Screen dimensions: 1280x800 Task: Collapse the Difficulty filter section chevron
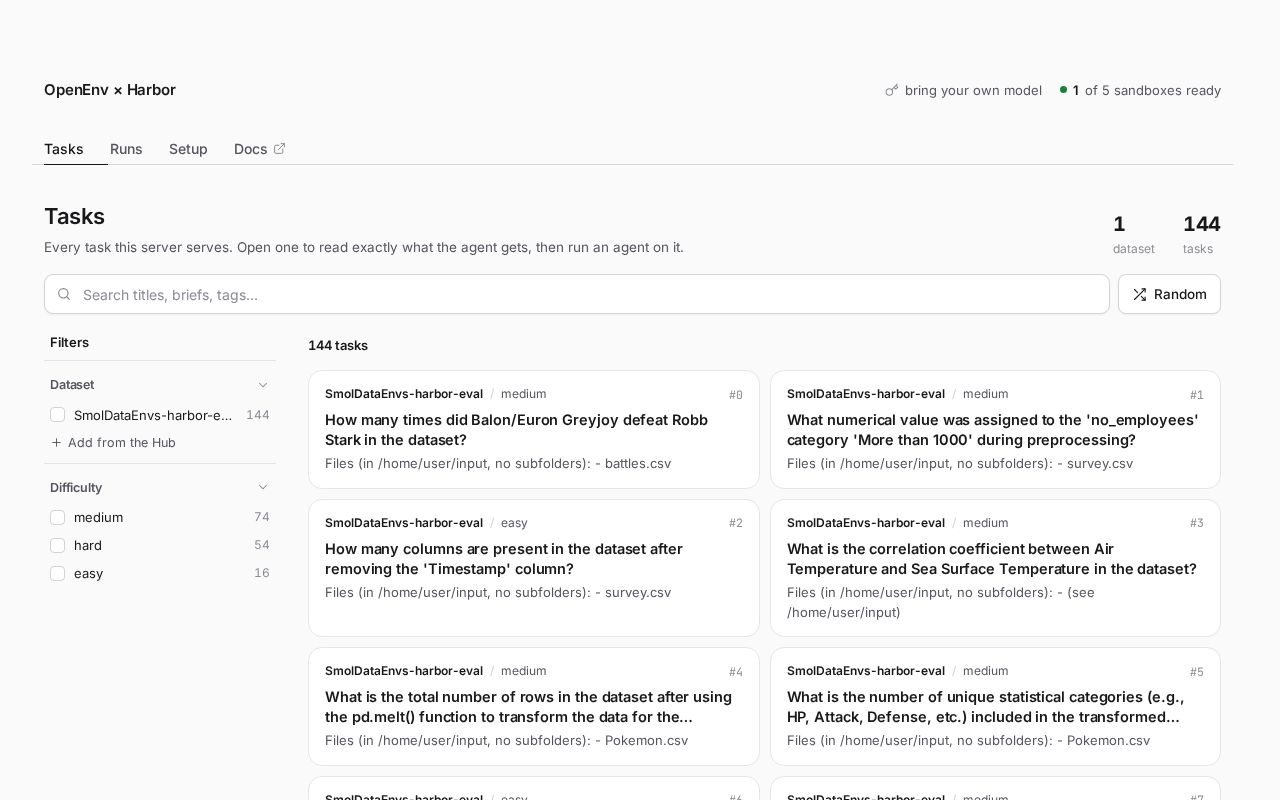pyautogui.click(x=263, y=487)
